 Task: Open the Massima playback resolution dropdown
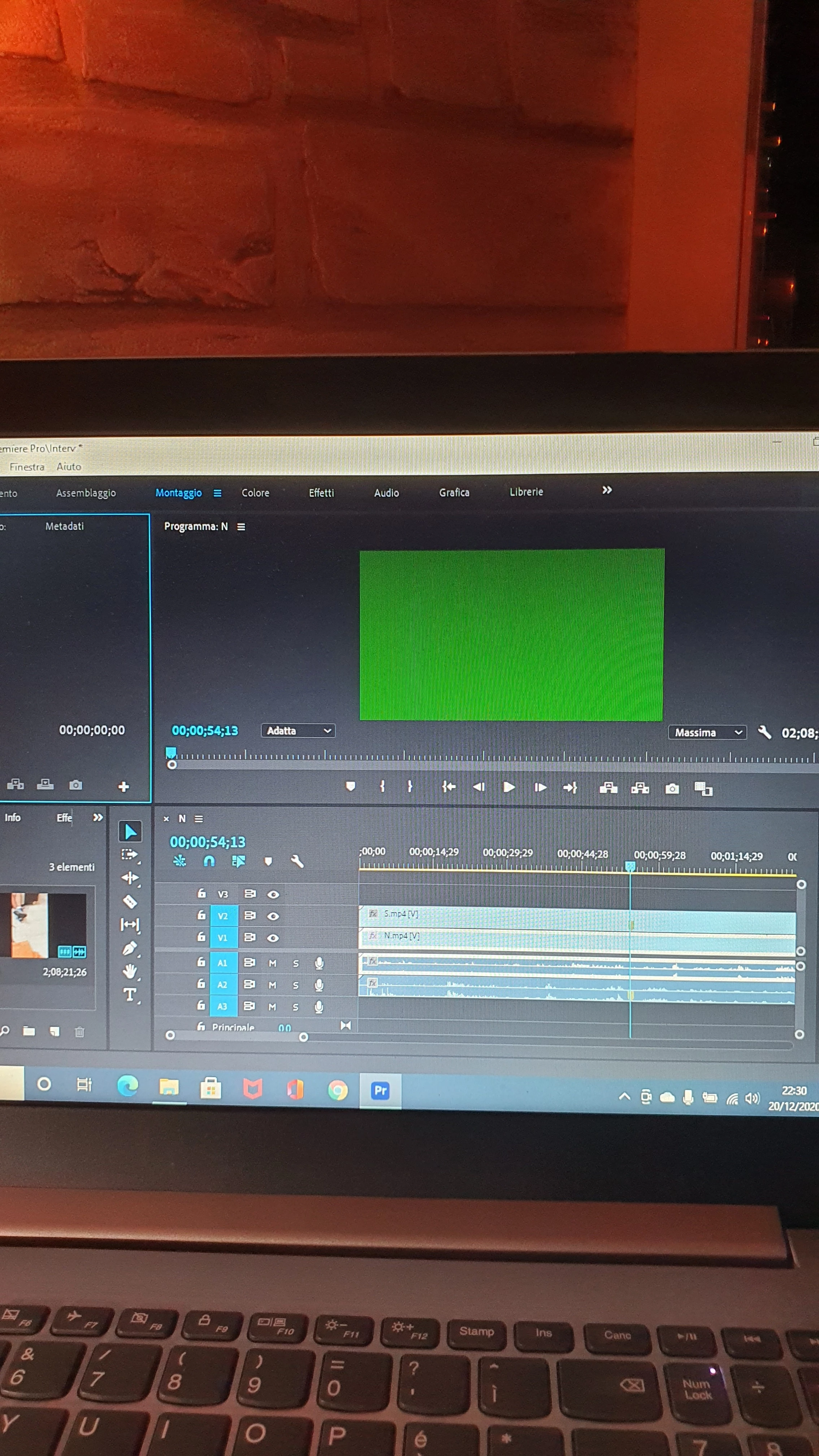pyautogui.click(x=707, y=733)
